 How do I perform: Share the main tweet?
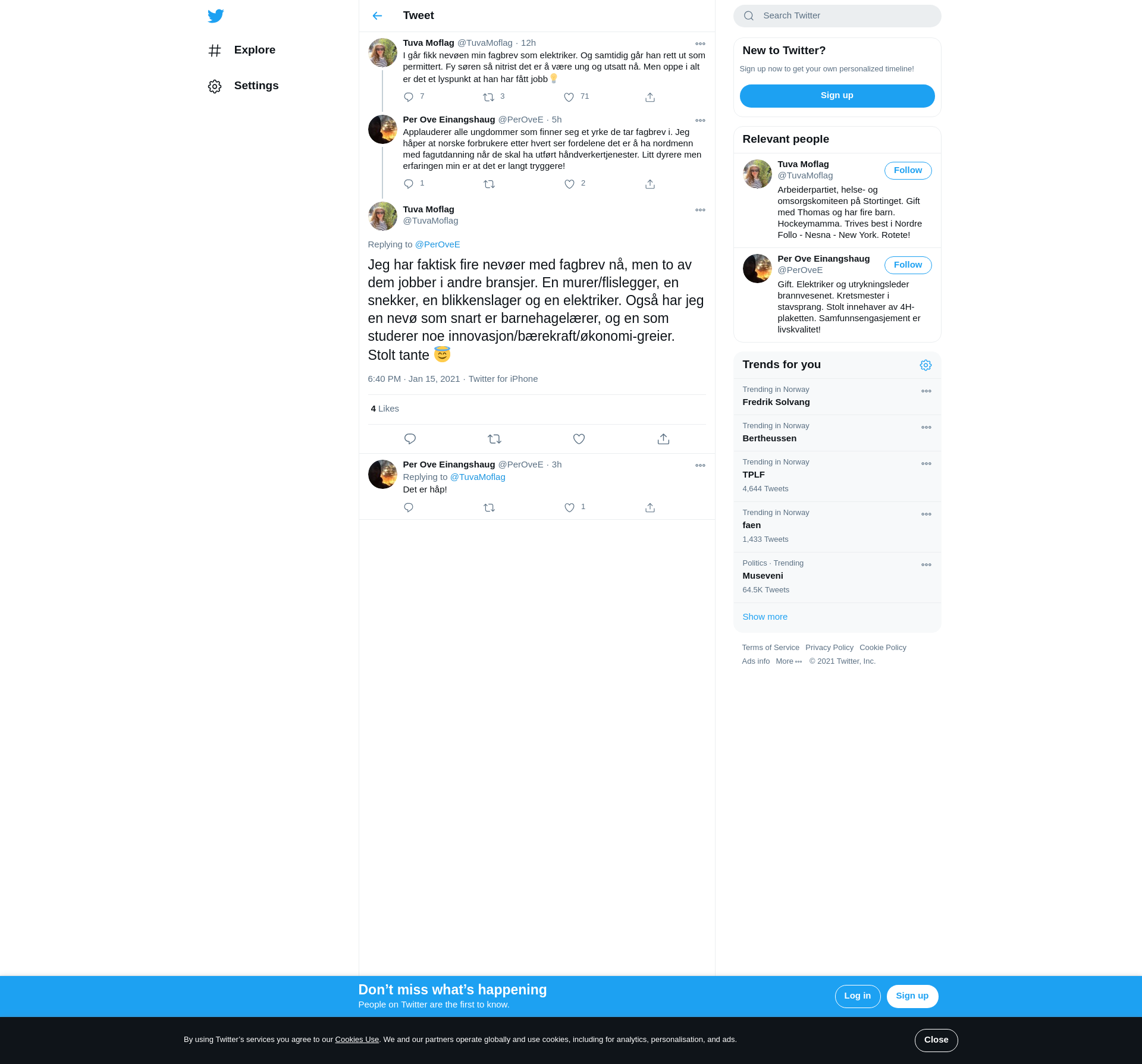[x=663, y=439]
